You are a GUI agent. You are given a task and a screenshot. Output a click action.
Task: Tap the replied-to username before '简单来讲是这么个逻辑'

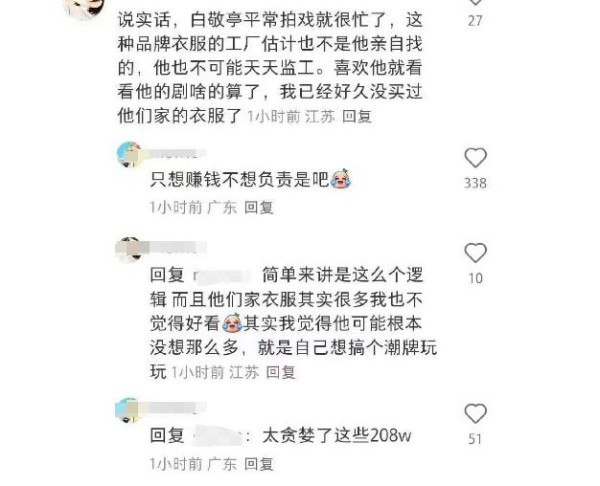223,276
